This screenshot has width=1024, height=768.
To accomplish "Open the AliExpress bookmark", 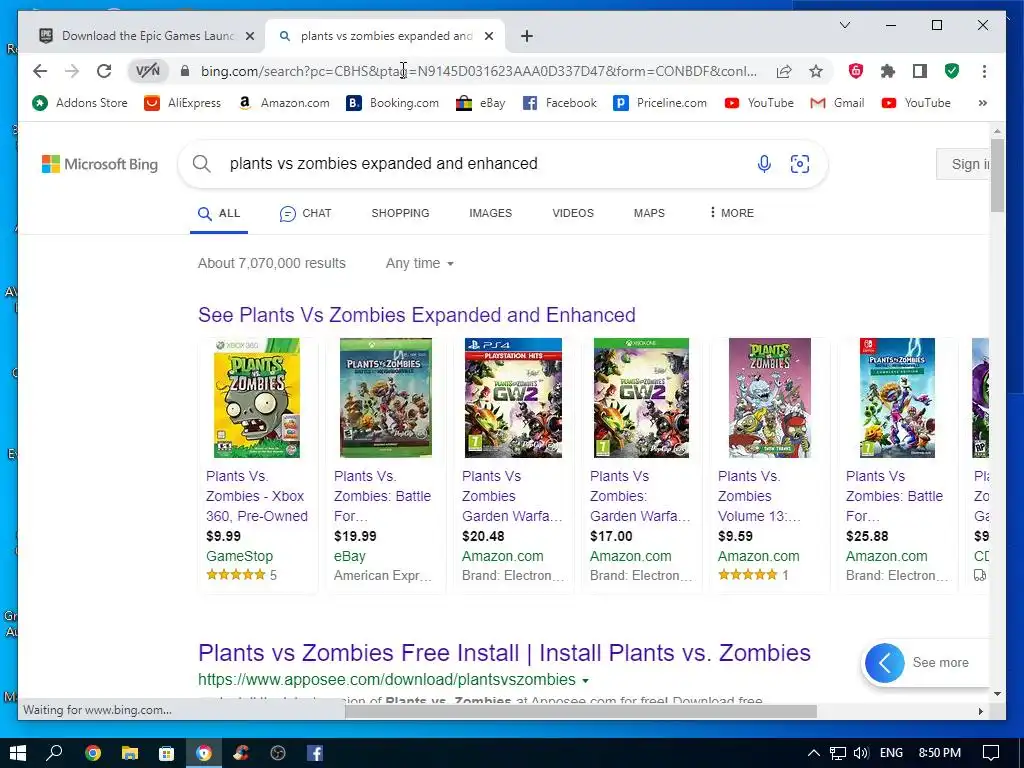I will [x=183, y=103].
